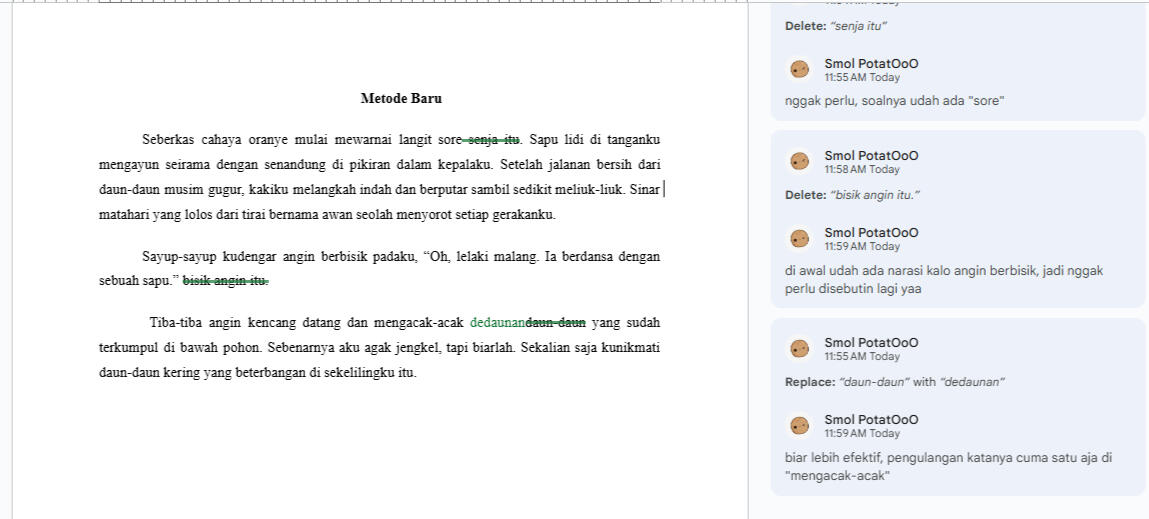Click the "Metode Baru" document title
This screenshot has height=519, width=1149.
point(401,99)
